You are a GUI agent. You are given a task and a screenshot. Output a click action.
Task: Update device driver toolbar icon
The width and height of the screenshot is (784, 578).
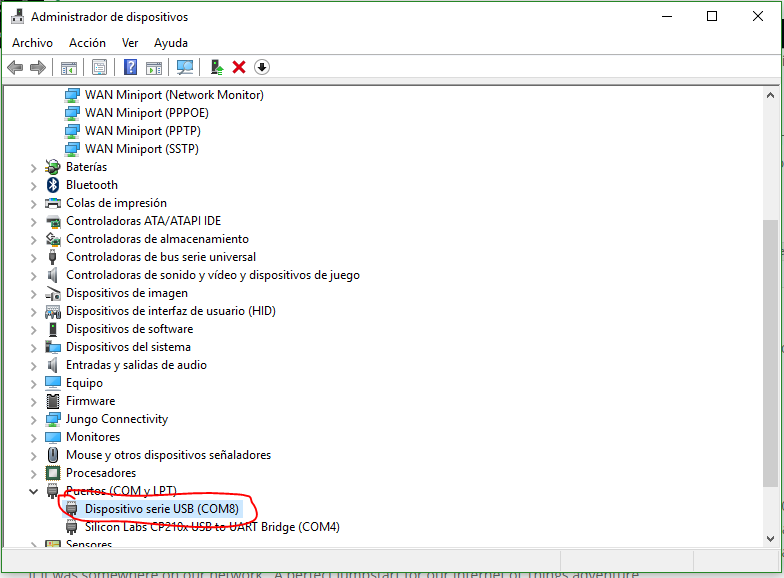(216, 67)
